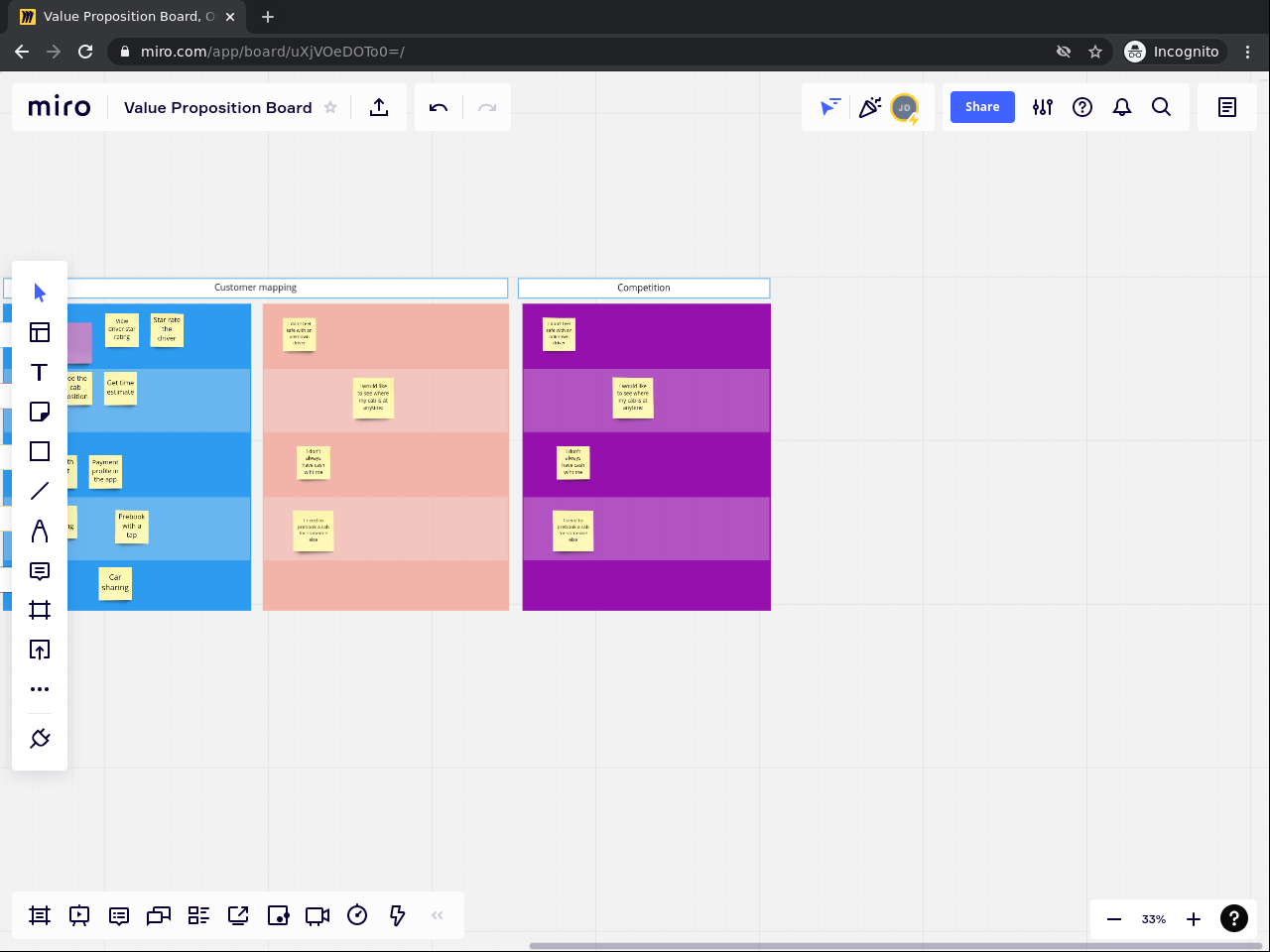1270x952 pixels.
Task: Activate the Connection line tool
Action: (40, 491)
